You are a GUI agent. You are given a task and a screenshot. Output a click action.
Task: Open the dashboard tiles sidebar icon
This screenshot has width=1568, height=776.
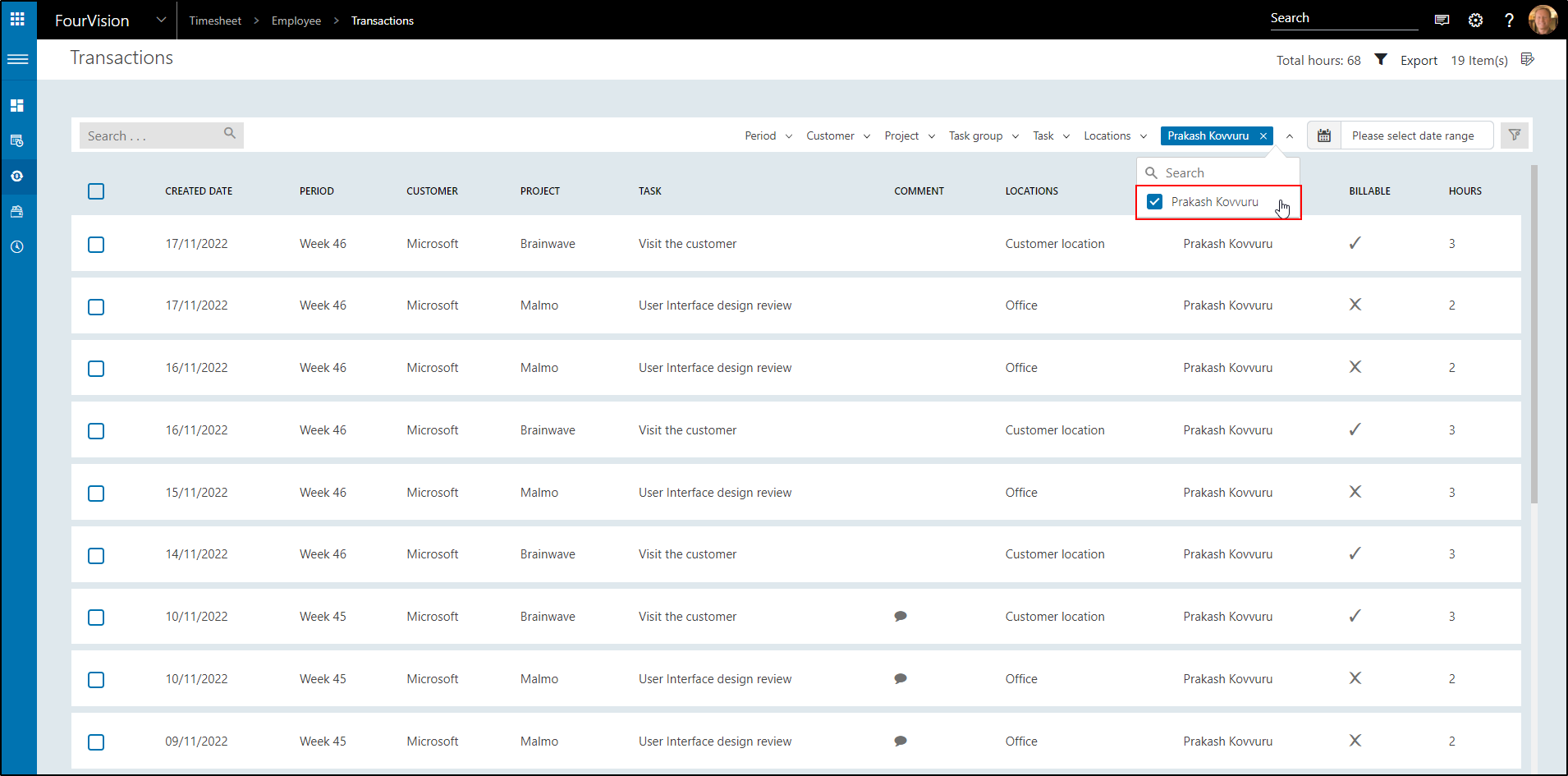click(17, 105)
